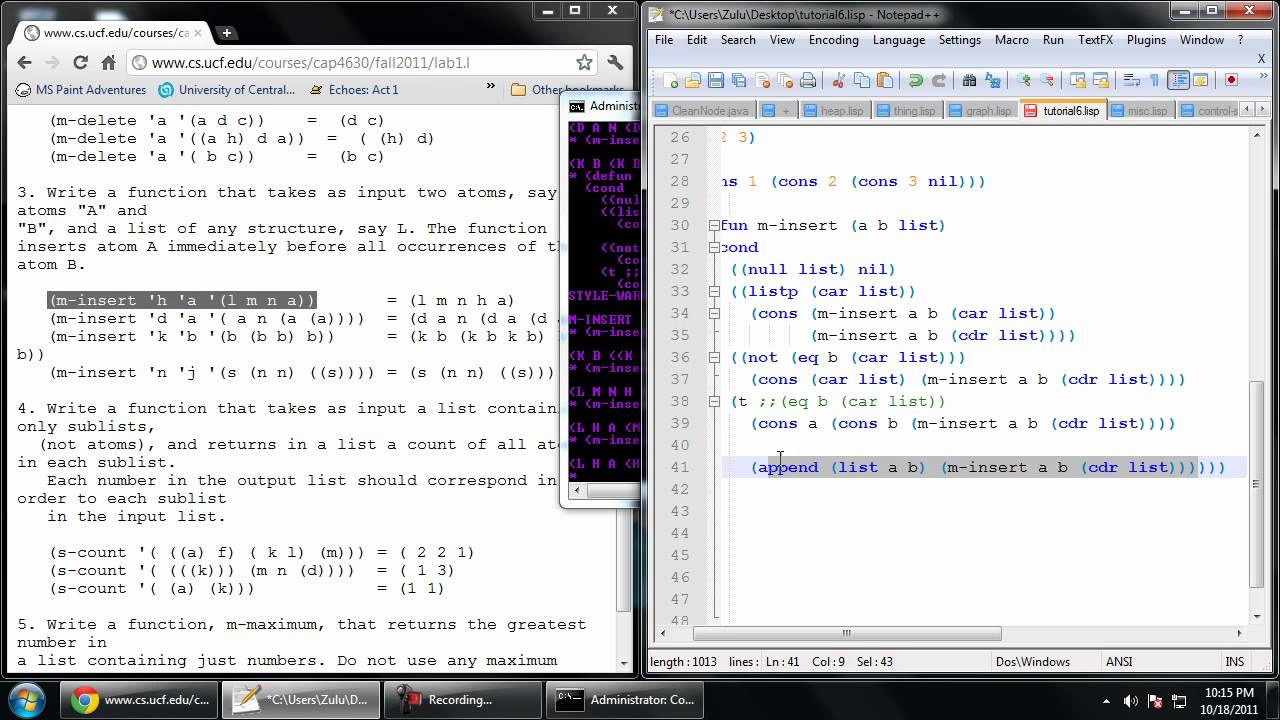Collapse the fold at line 30
Screen dimensions: 1280x720
pyautogui.click(x=714, y=225)
